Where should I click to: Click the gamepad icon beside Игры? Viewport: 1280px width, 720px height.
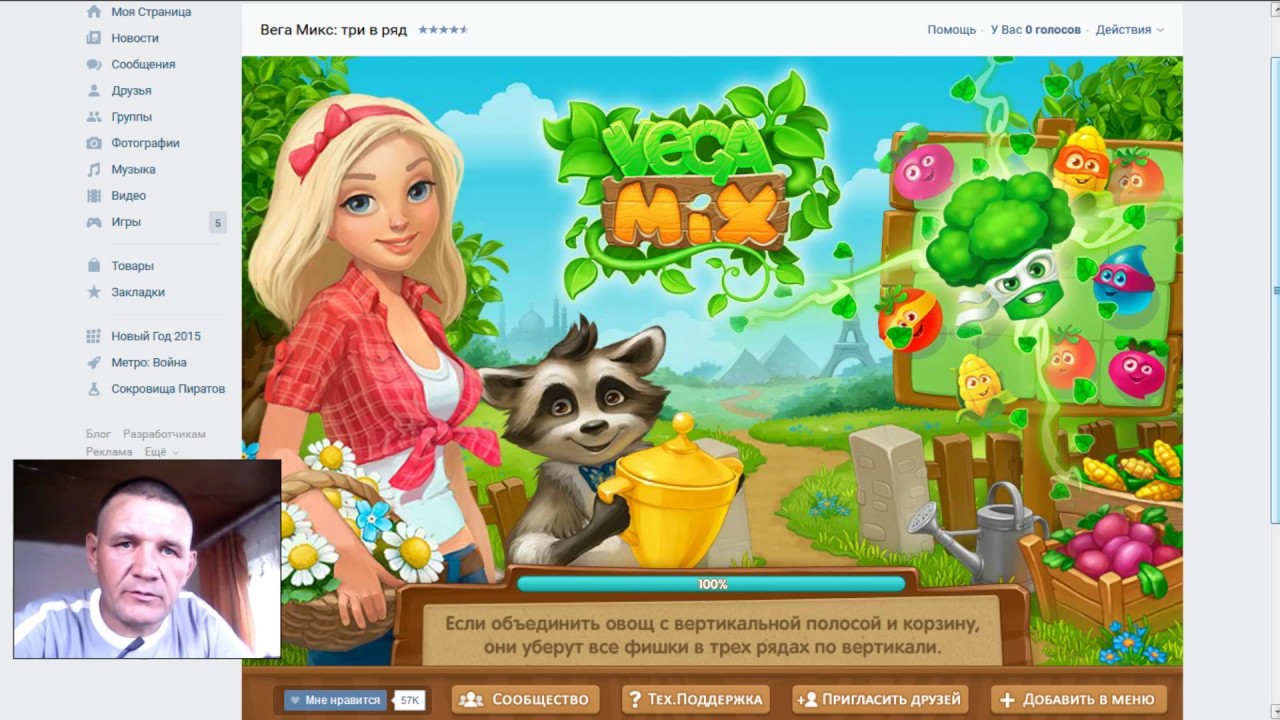[94, 222]
